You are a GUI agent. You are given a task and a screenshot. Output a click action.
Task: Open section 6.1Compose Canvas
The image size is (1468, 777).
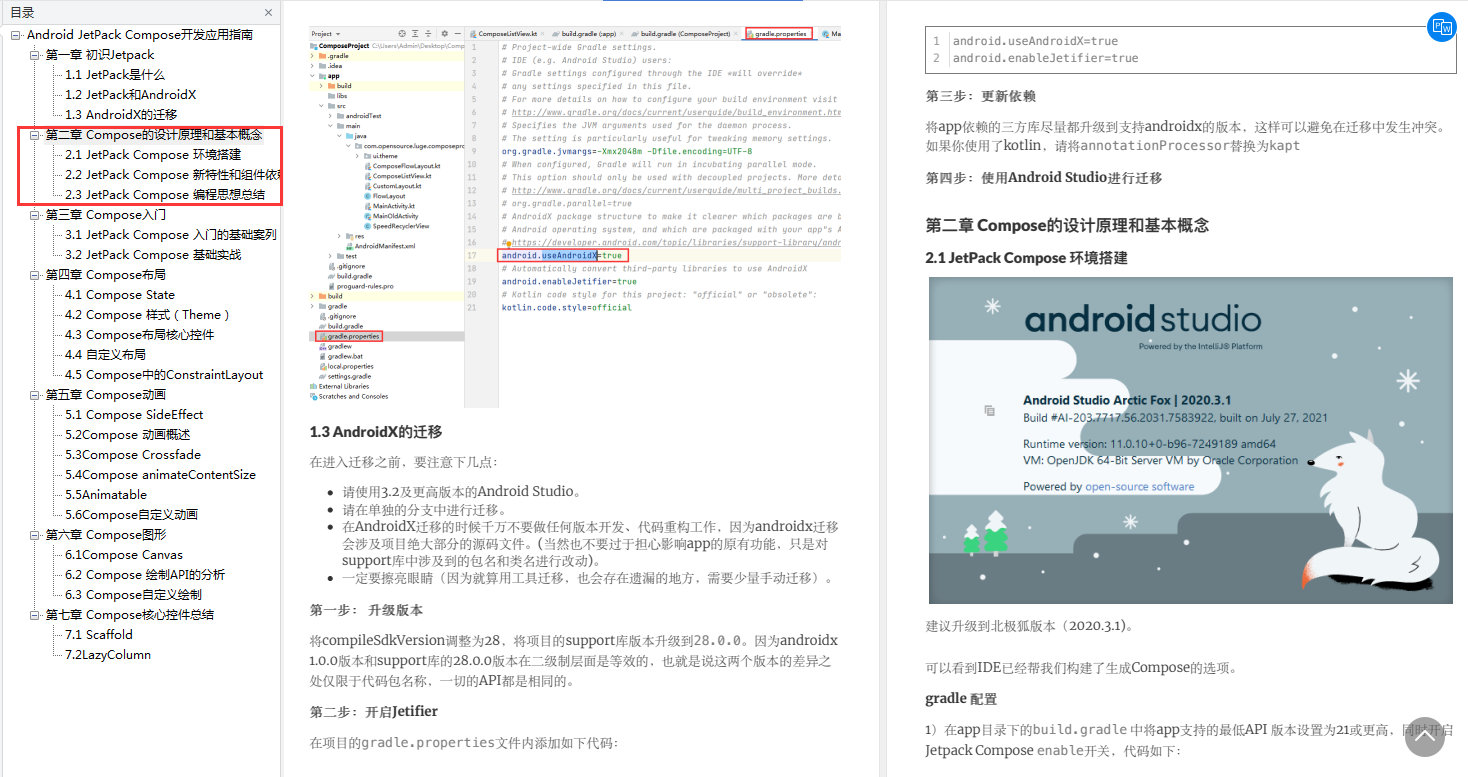pos(125,555)
